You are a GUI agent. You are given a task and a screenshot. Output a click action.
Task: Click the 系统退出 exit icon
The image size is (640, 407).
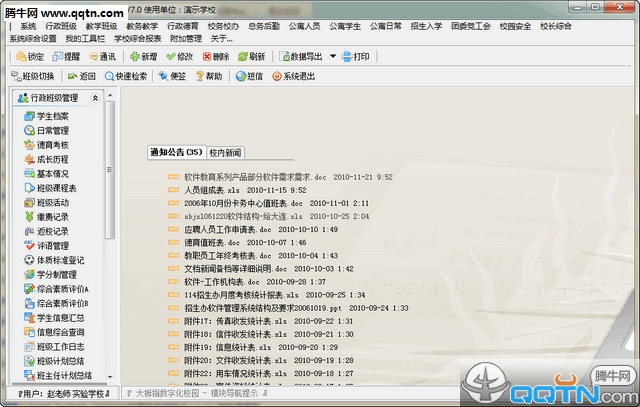(291, 75)
